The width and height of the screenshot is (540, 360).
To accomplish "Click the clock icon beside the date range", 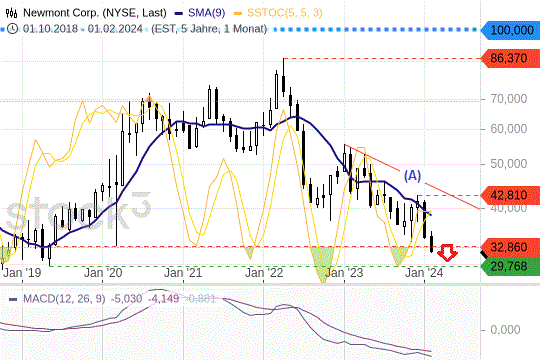I will pyautogui.click(x=12, y=29).
